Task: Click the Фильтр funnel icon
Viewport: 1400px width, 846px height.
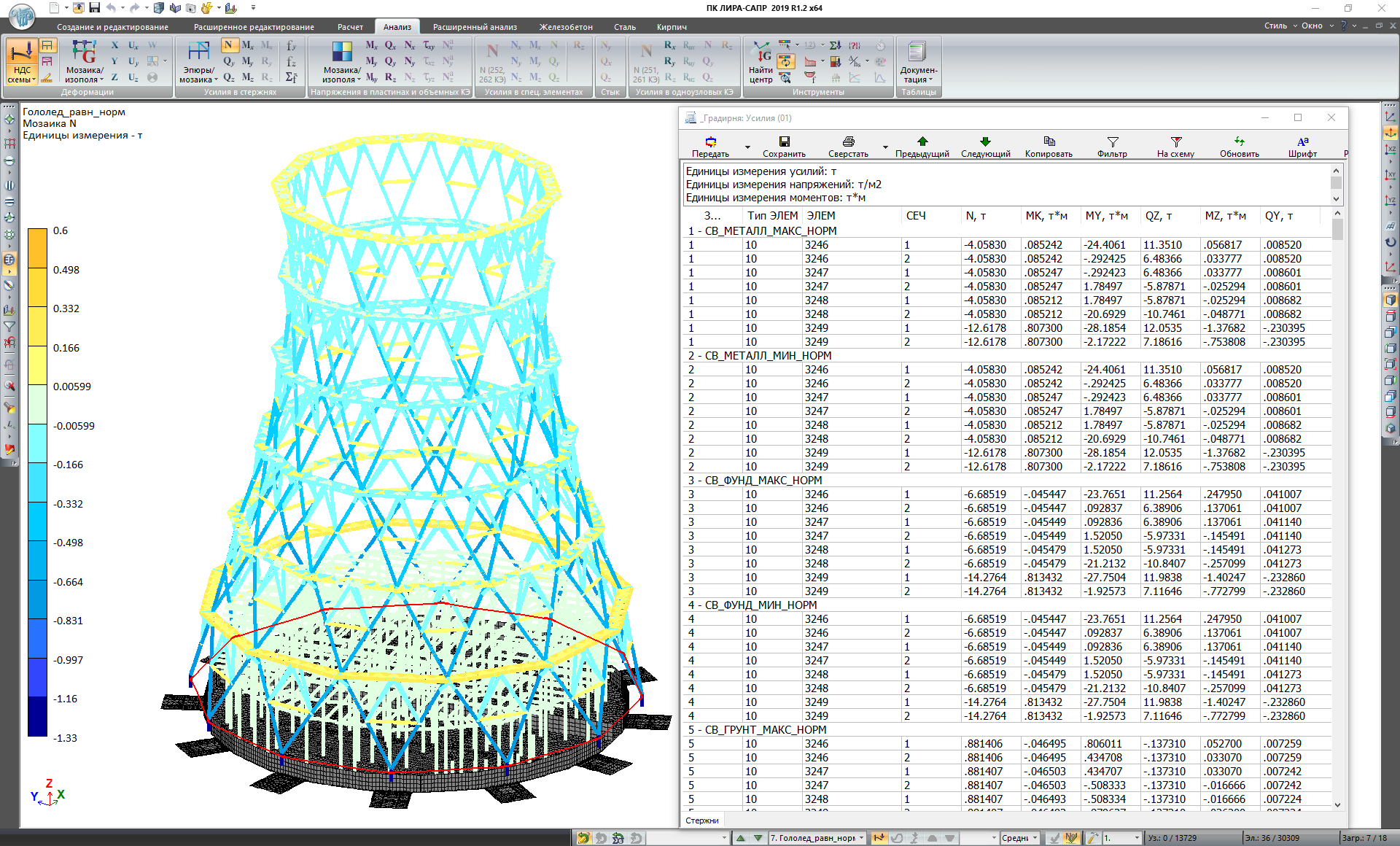Action: tap(1112, 141)
